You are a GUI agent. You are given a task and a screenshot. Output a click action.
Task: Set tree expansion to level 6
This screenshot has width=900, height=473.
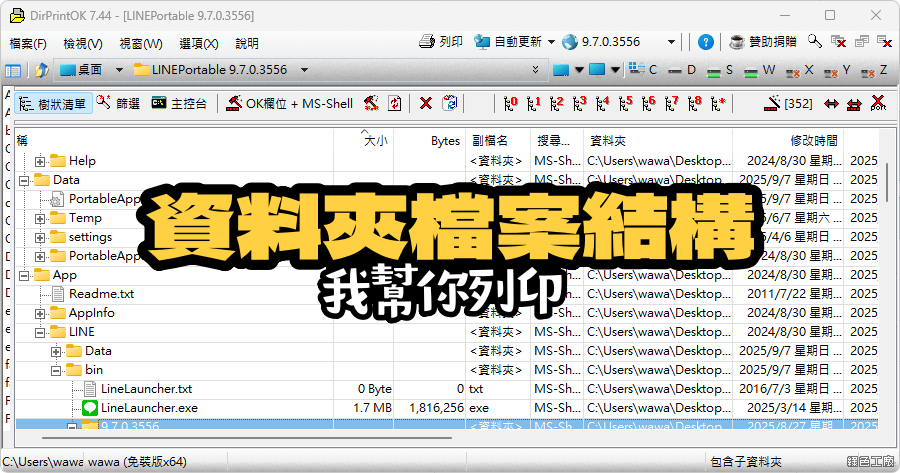648,103
